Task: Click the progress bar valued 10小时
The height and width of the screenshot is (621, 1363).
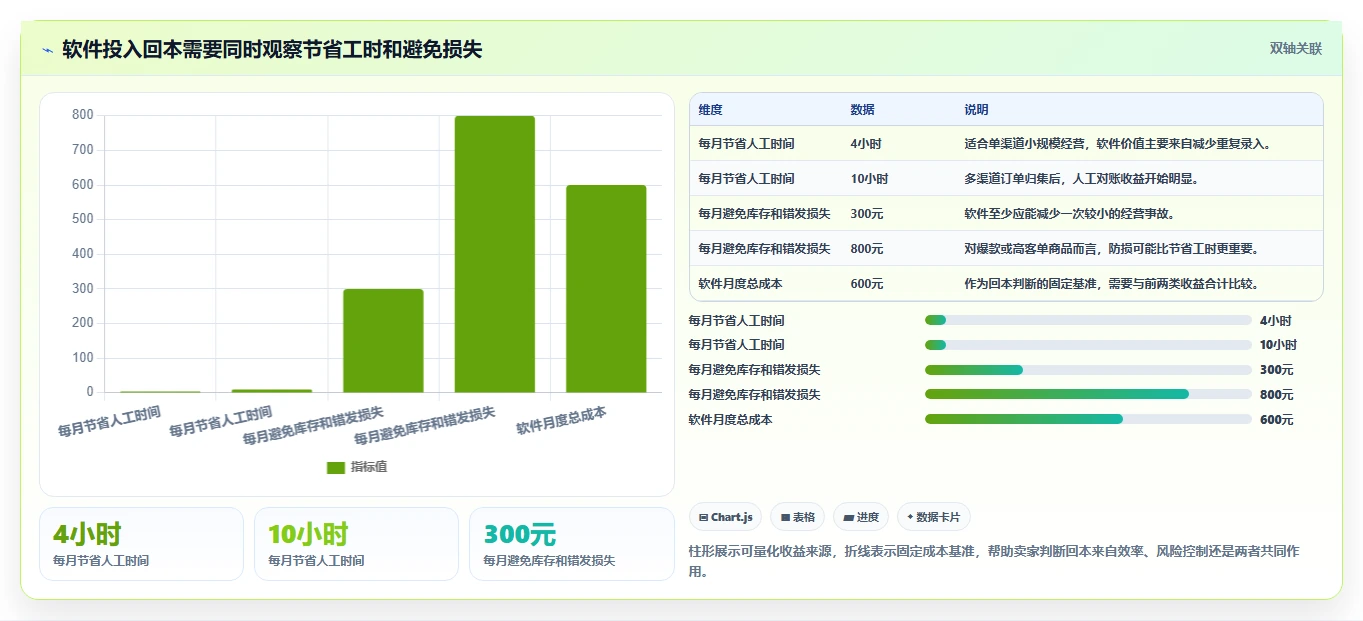Action: point(1088,345)
